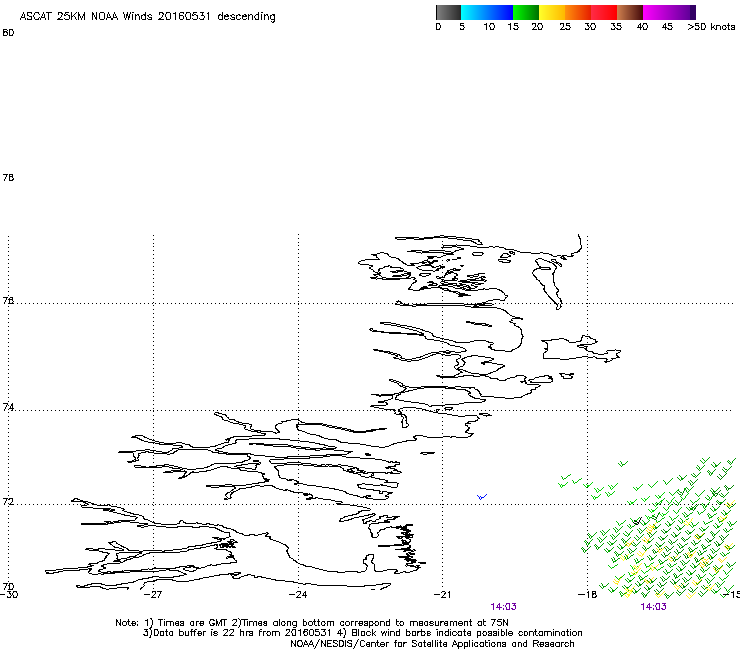Click the '0' label under the color scale
Image resolution: width=740 pixels, height=650 pixels.
click(438, 27)
